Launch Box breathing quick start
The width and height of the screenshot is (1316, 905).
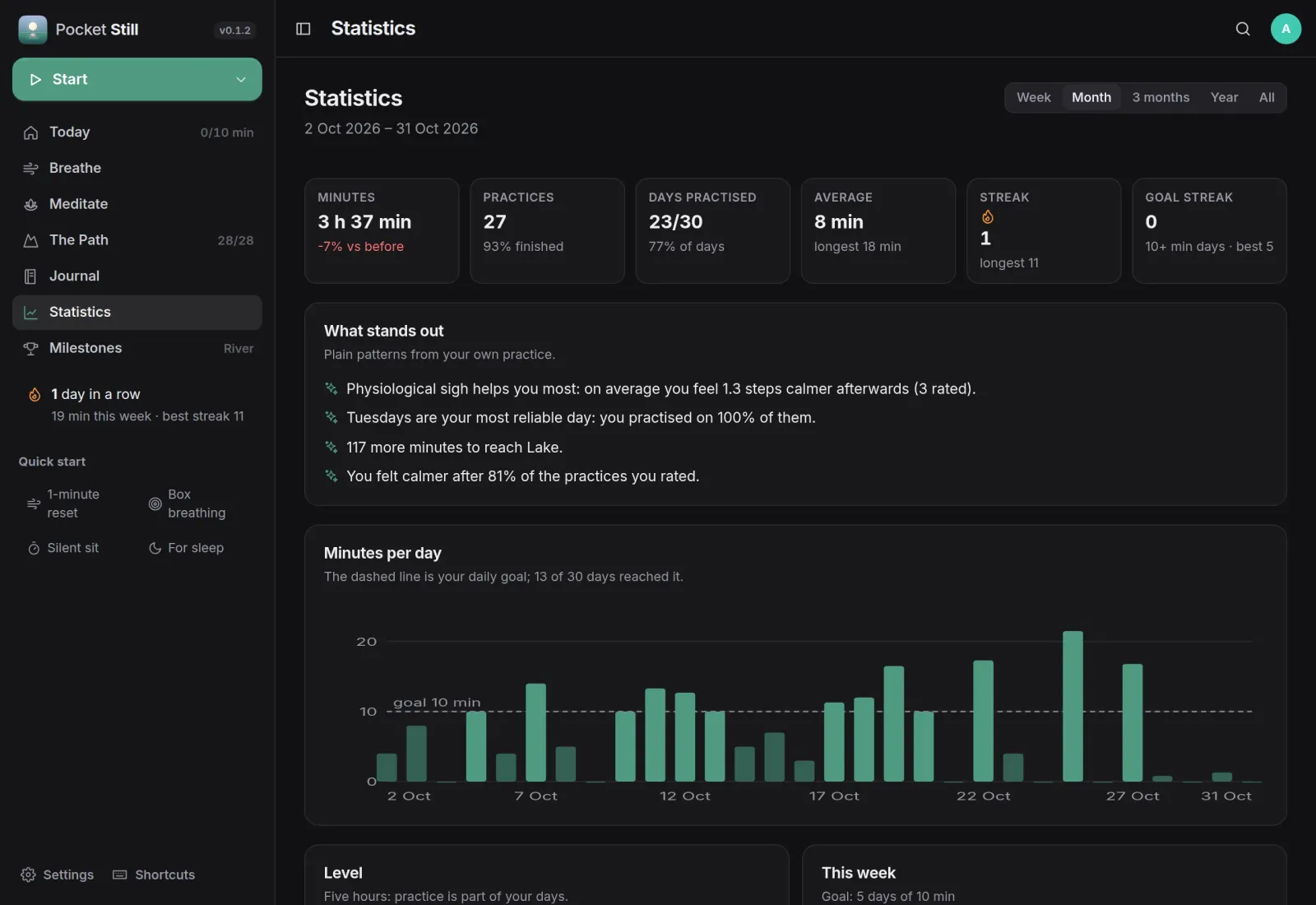click(x=197, y=504)
